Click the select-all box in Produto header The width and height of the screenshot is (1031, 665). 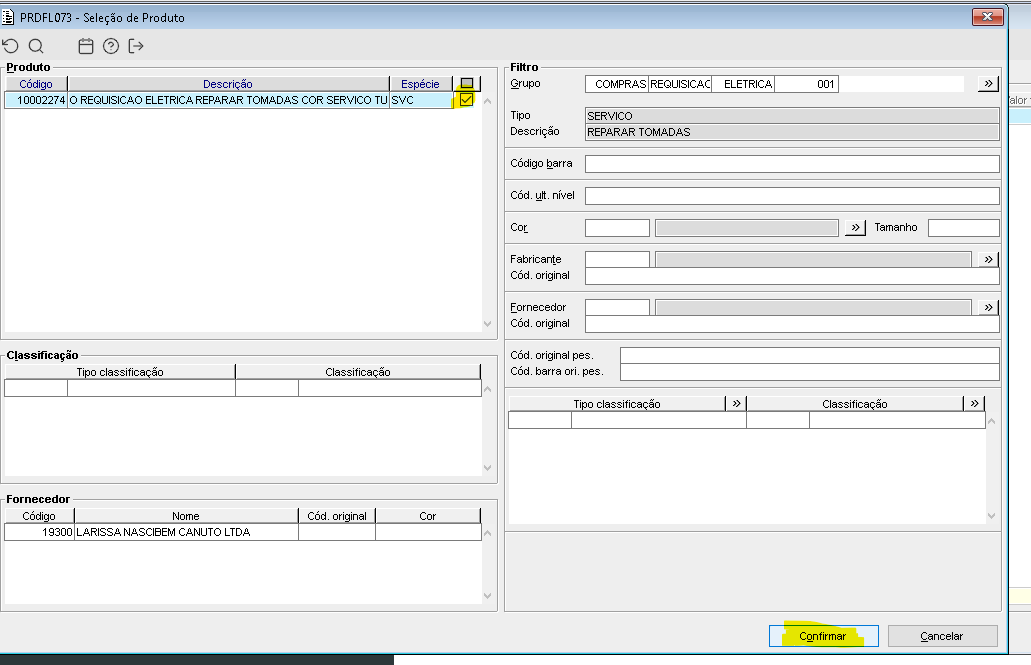467,84
